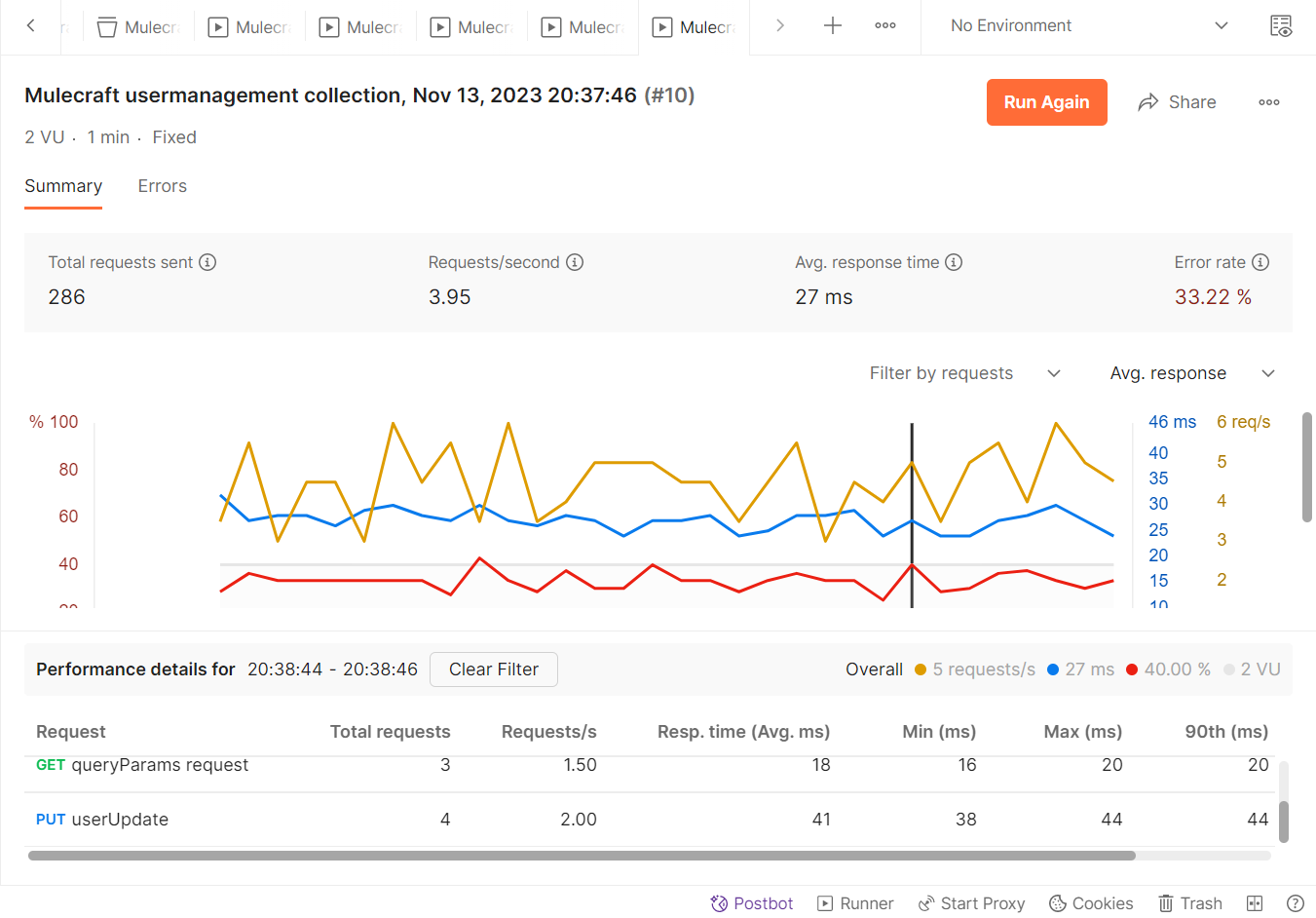Click info icon next to Error rate

[1260, 262]
